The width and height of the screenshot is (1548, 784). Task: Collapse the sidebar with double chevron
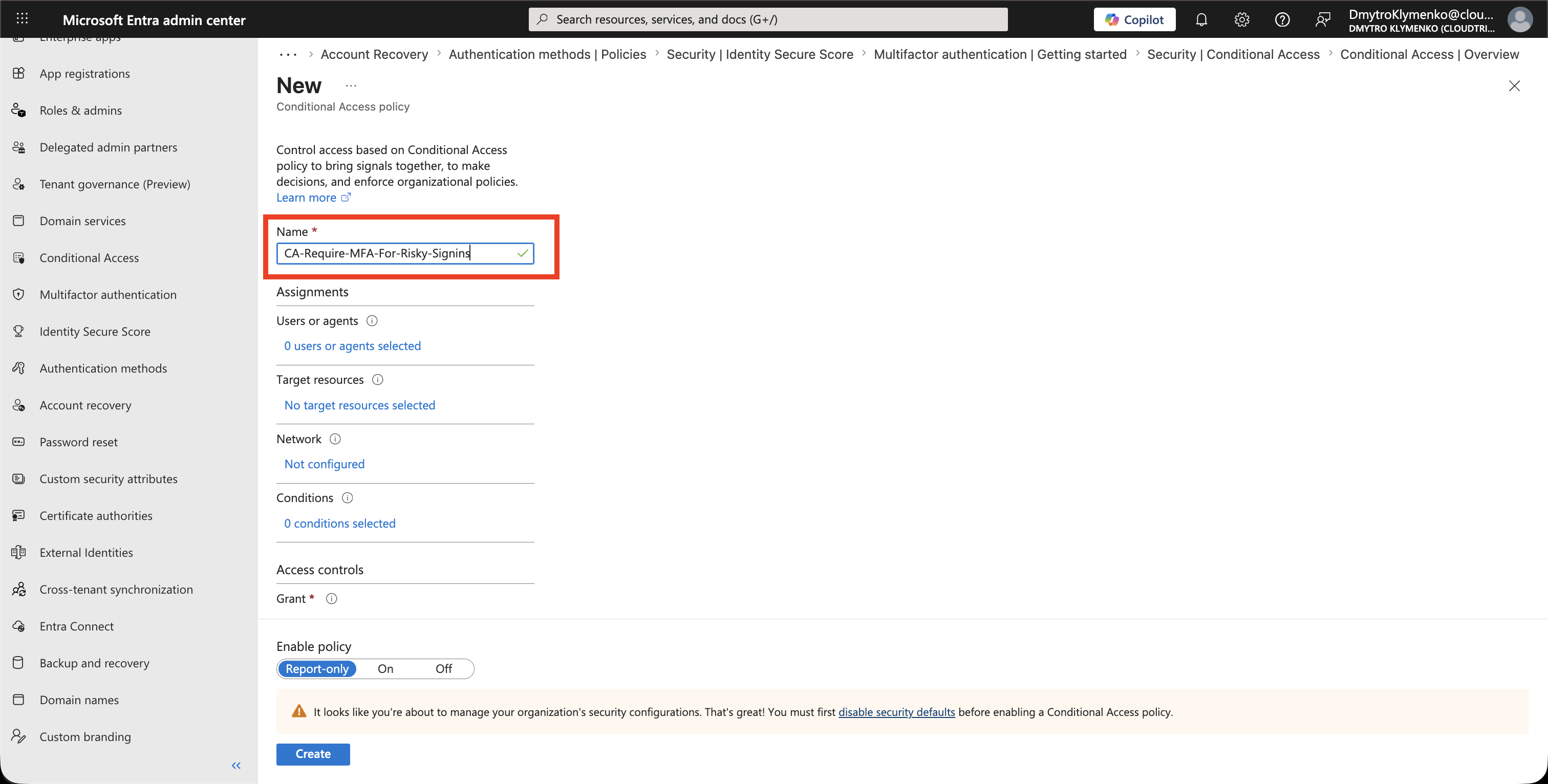tap(236, 766)
